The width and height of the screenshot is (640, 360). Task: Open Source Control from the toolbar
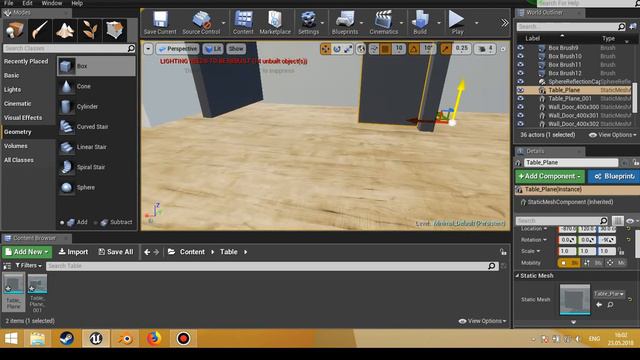pyautogui.click(x=201, y=23)
